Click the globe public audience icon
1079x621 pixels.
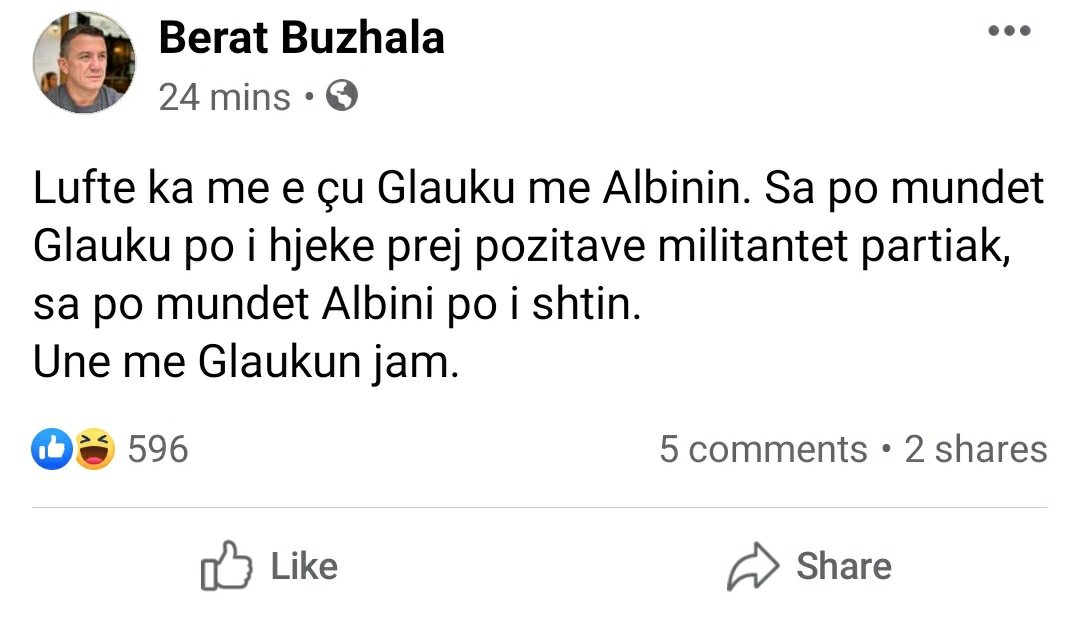[x=342, y=97]
